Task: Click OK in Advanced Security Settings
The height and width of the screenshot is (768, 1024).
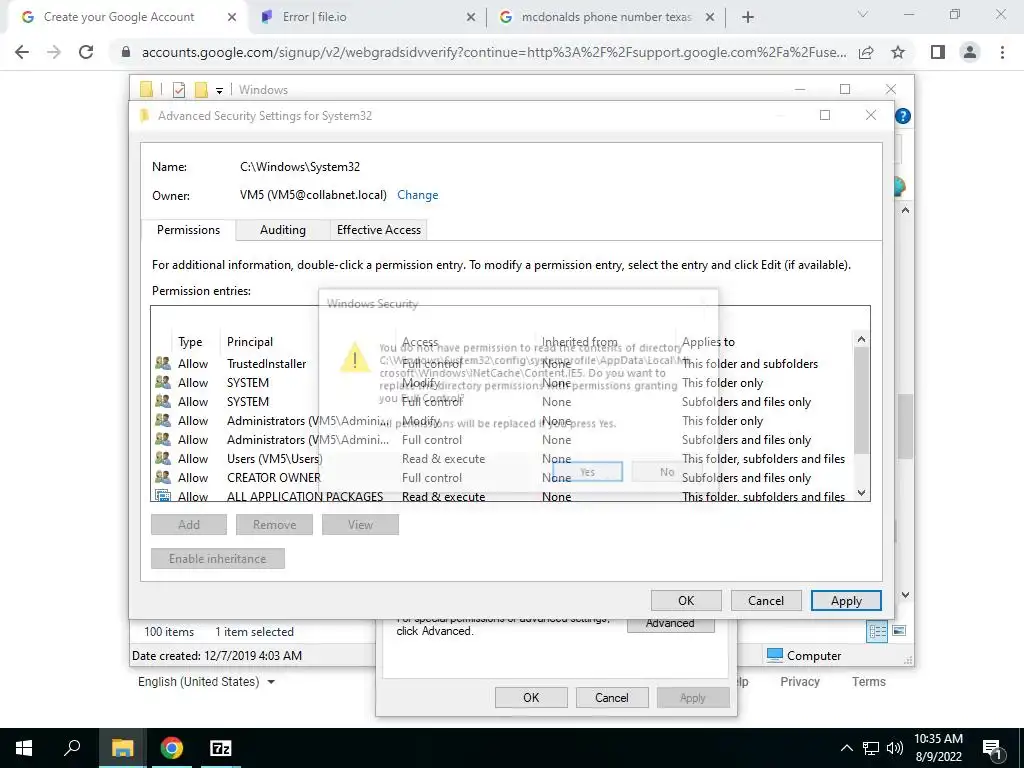Action: 686,601
